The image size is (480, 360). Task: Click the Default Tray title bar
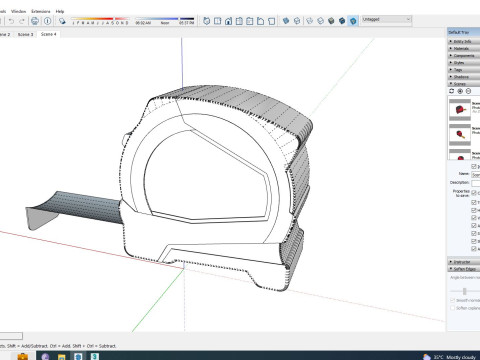click(x=464, y=32)
